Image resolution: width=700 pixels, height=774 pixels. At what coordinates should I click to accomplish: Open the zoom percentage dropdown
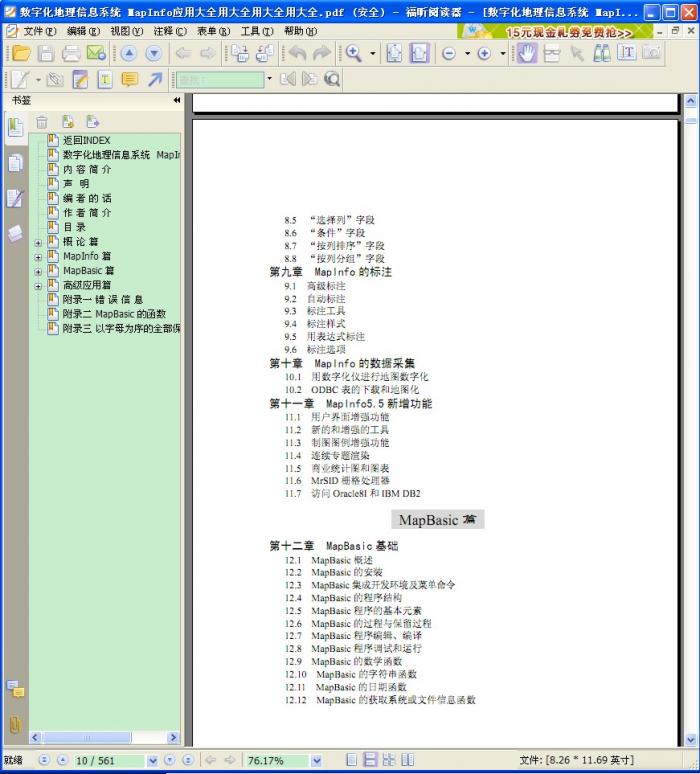point(316,760)
